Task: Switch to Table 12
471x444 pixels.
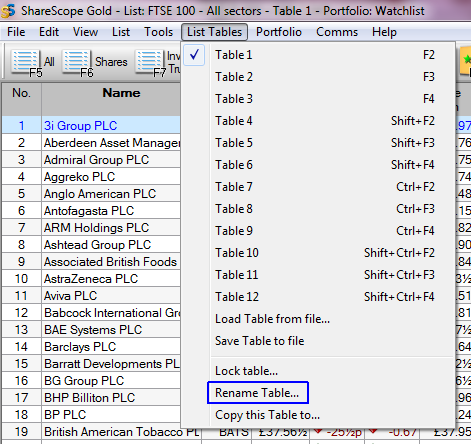Action: 318,297
